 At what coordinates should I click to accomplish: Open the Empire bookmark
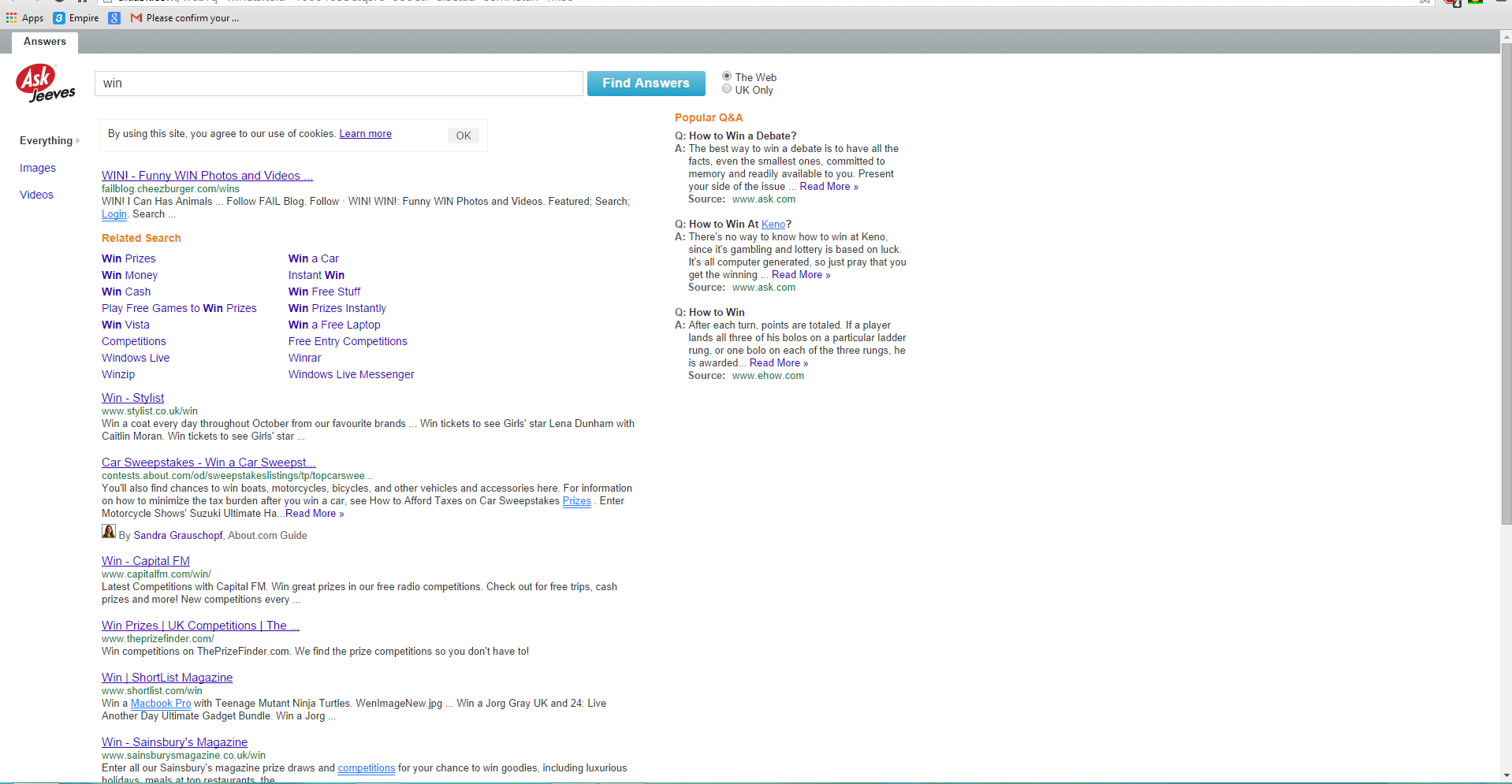coord(76,18)
